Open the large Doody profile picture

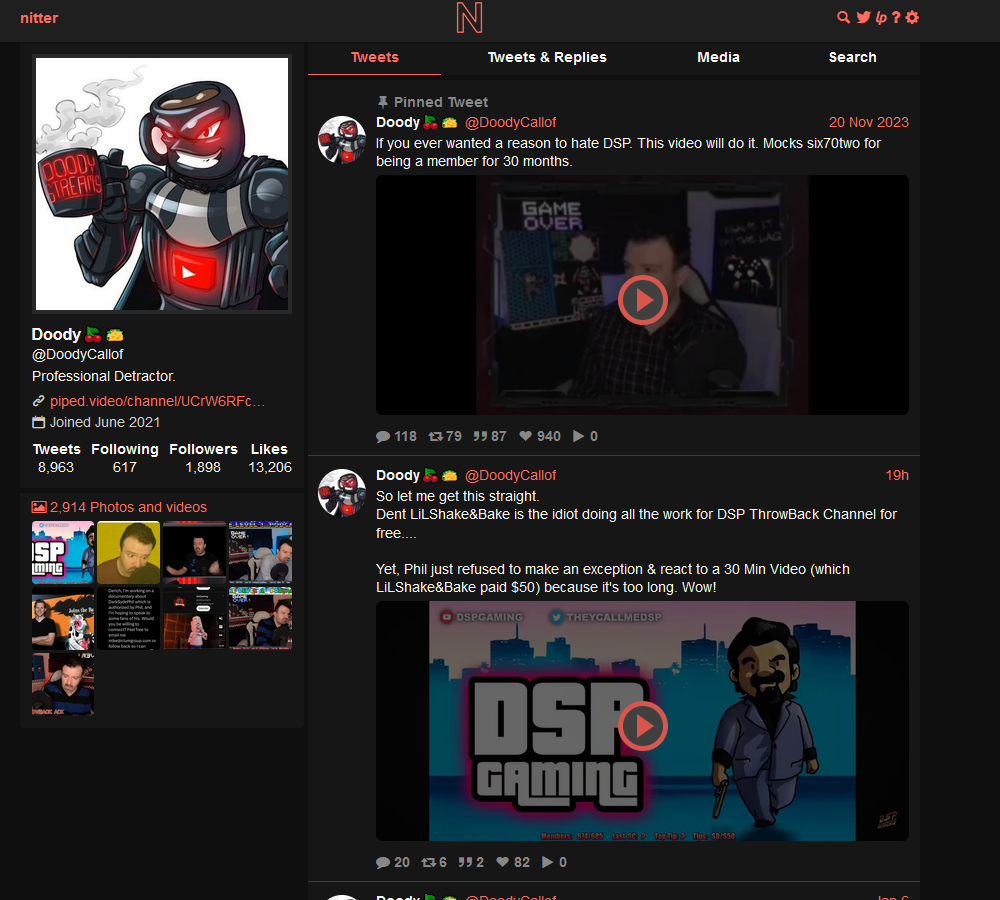pos(162,184)
